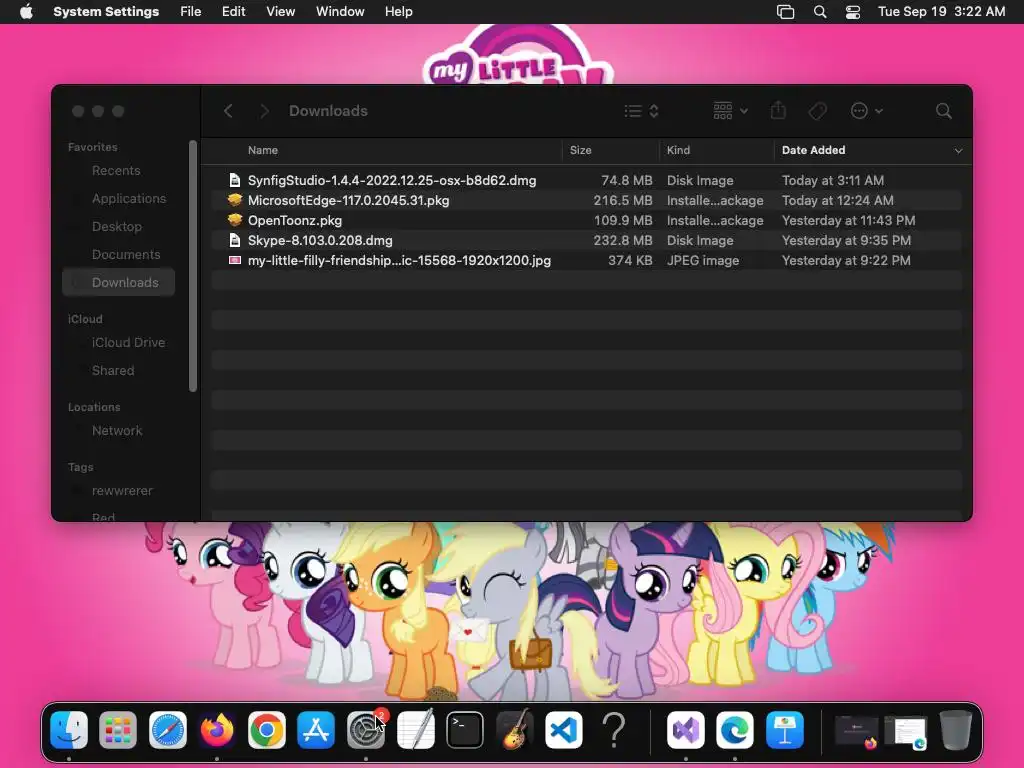Select Recents in the sidebar
This screenshot has width=1024, height=768.
pos(118,170)
